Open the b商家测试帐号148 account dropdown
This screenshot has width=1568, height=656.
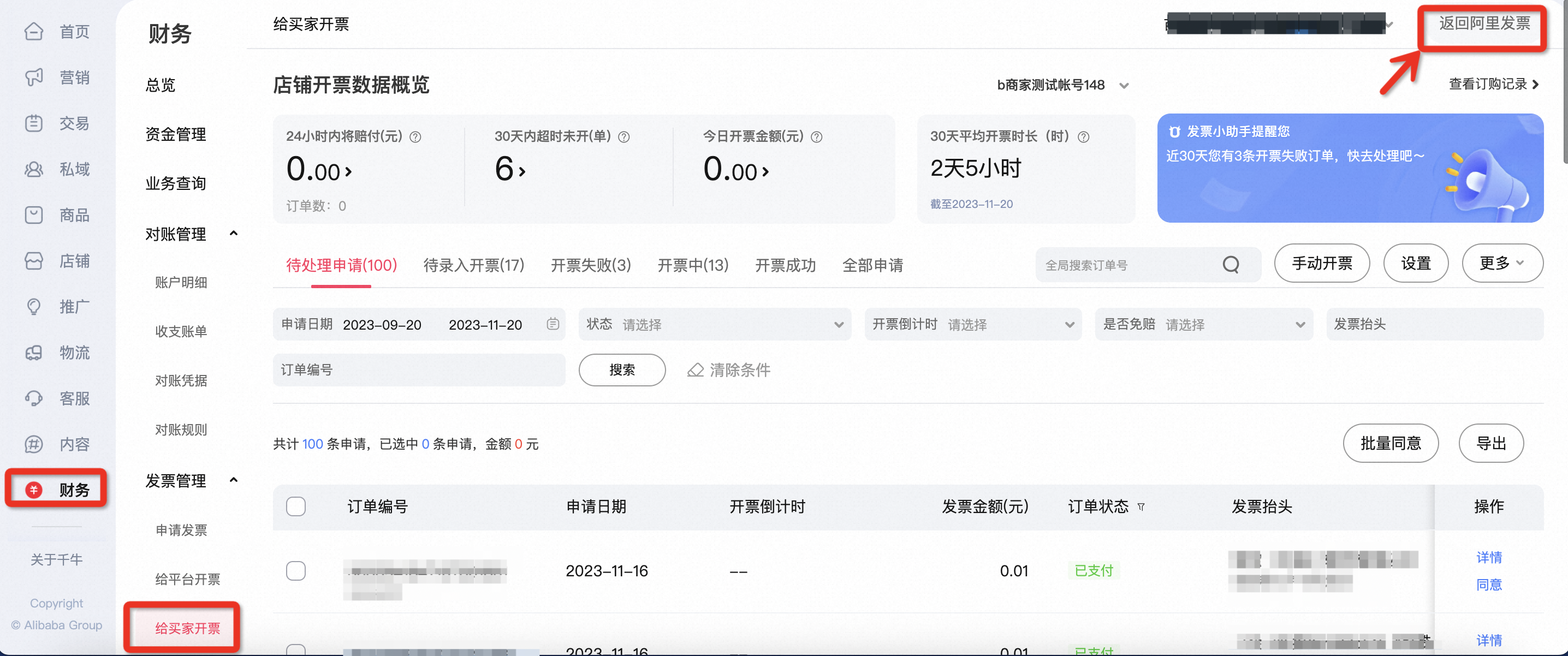click(x=1063, y=85)
